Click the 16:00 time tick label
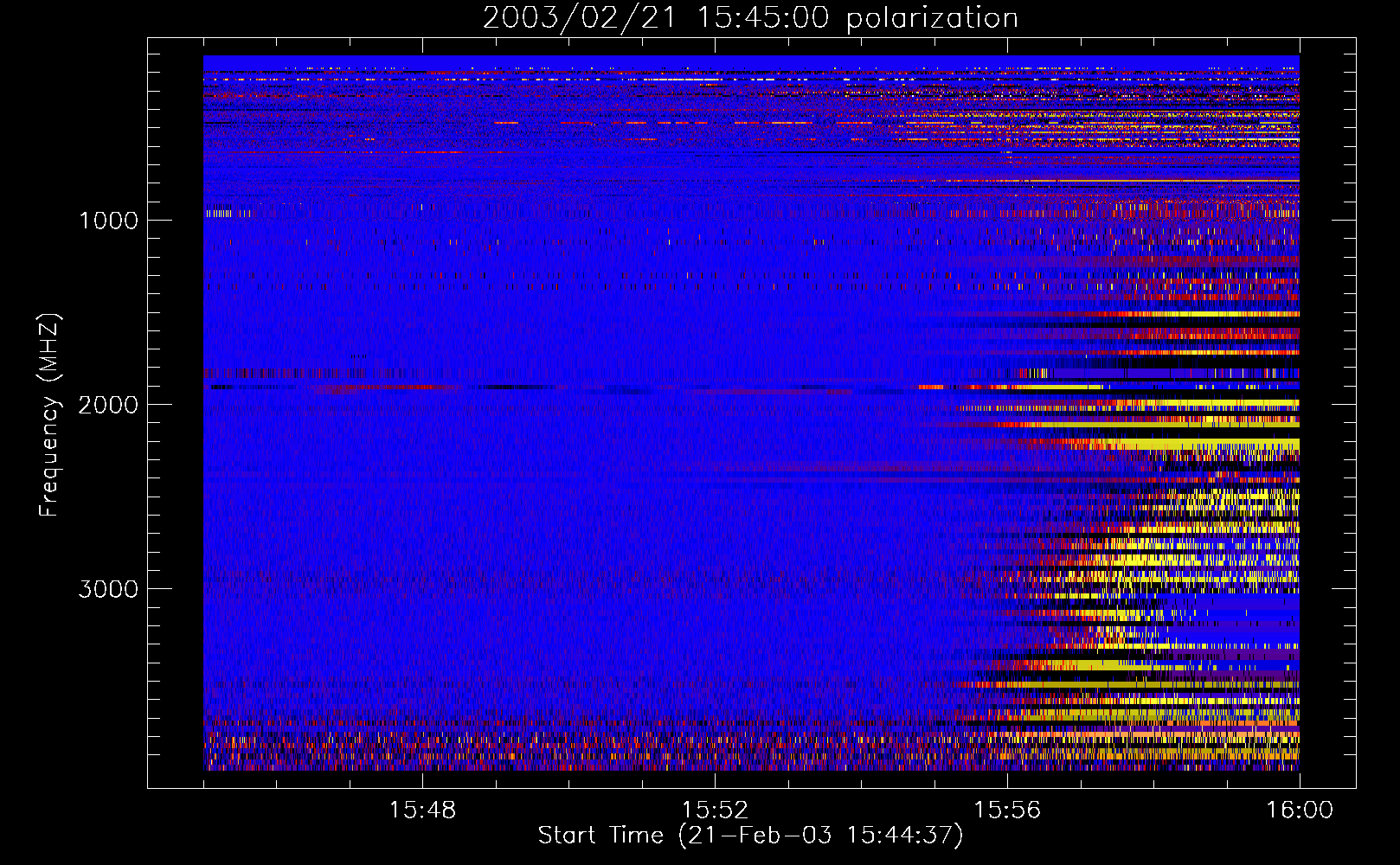This screenshot has height=865, width=1400. 1300,811
